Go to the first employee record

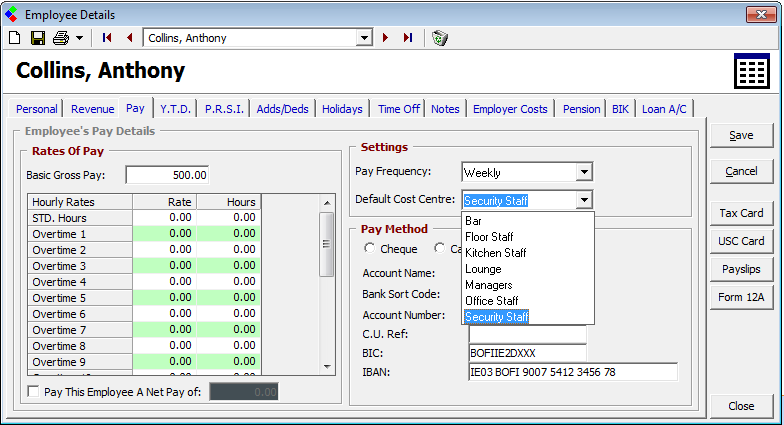pos(107,38)
